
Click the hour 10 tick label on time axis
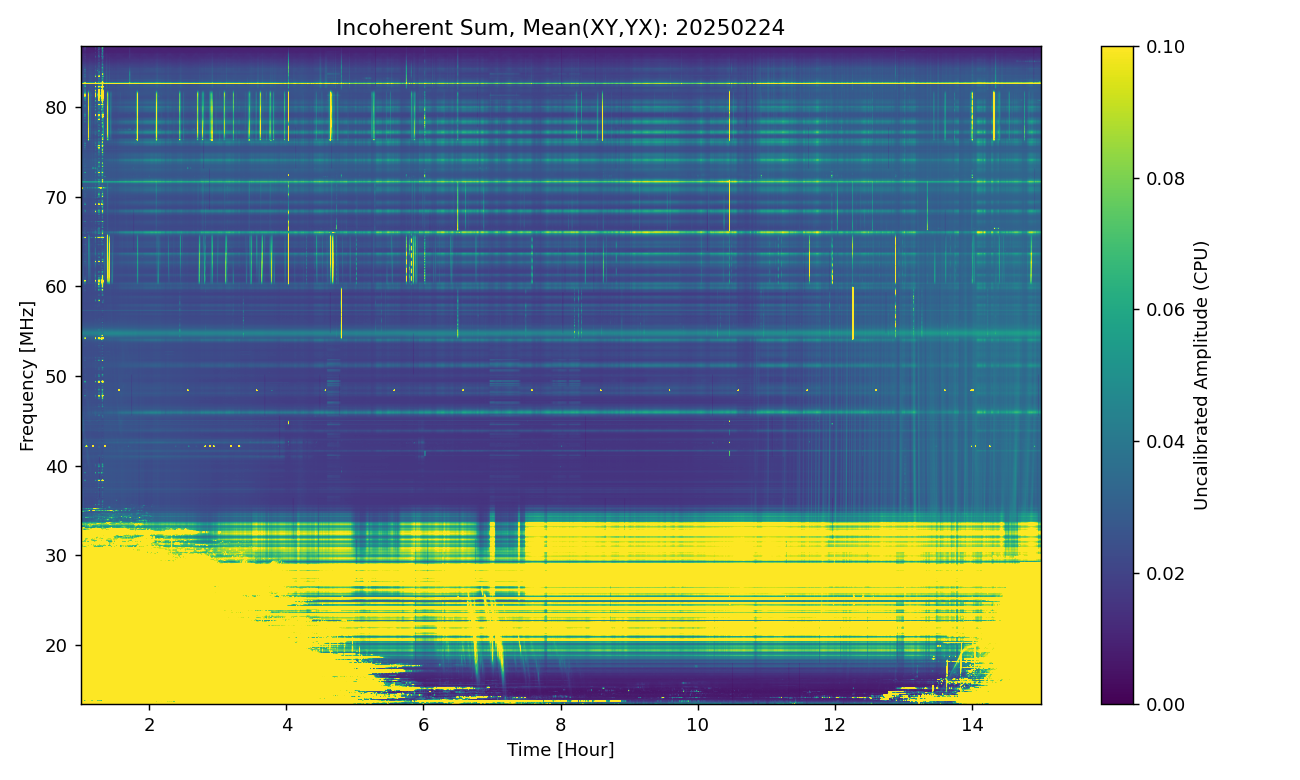coord(697,724)
